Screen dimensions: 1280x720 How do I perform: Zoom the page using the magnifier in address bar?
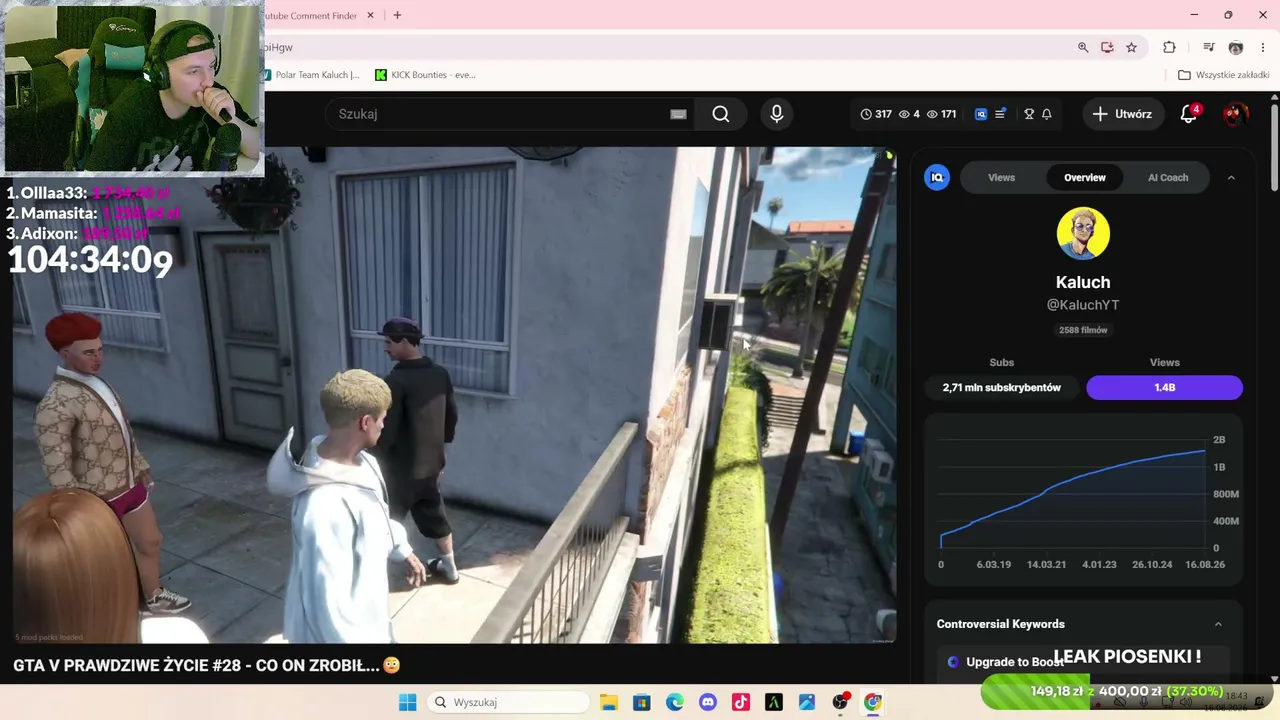(1083, 47)
